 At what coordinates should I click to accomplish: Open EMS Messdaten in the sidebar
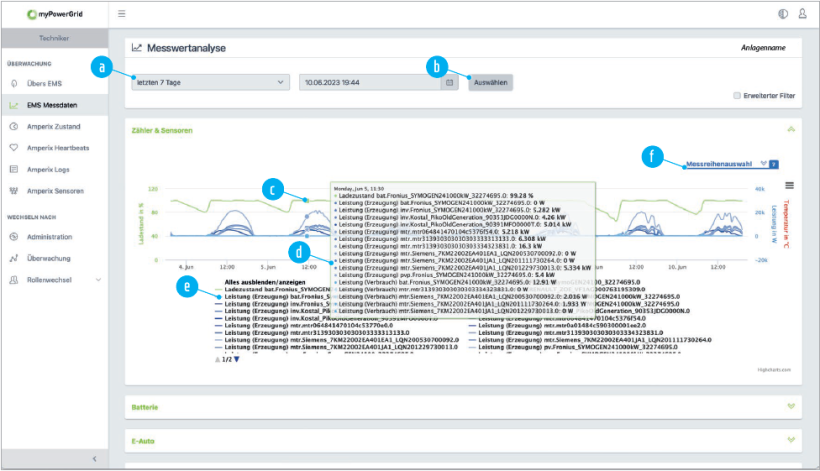[52, 105]
